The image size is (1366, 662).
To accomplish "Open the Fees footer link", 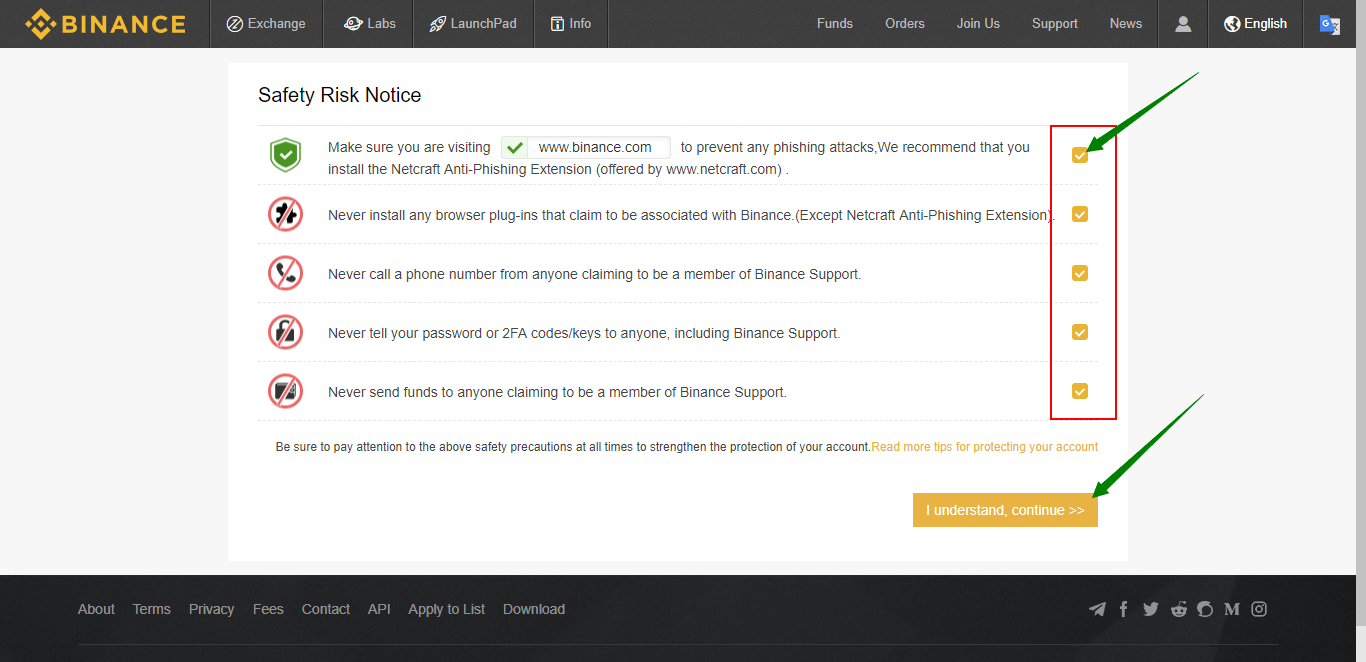I will (268, 609).
